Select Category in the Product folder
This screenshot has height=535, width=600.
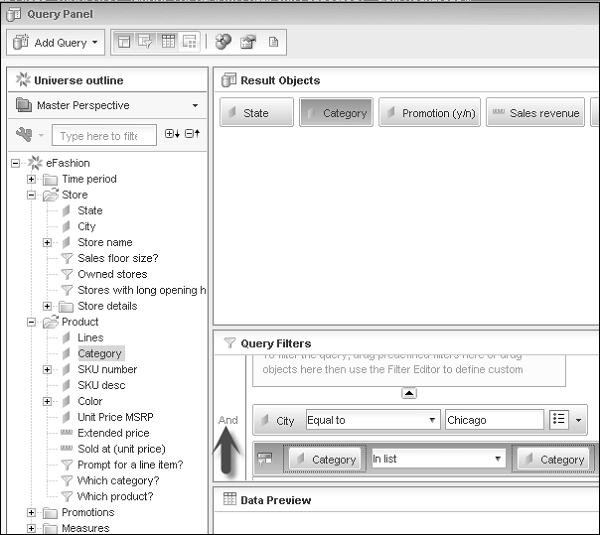[99, 354]
